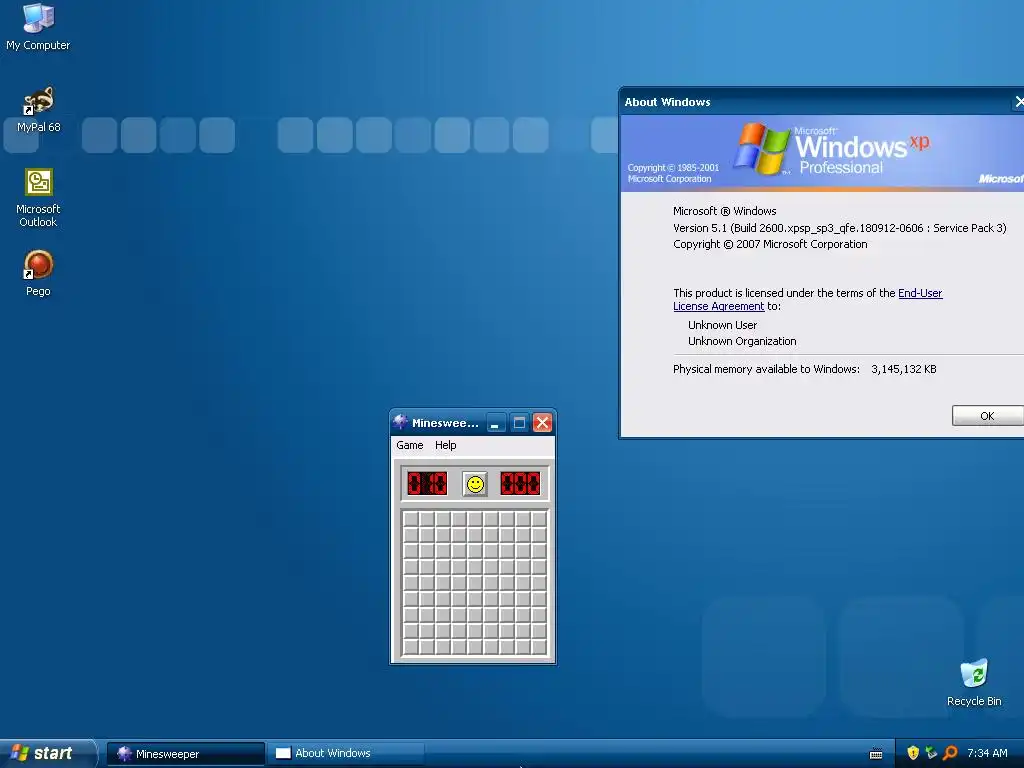This screenshot has height=768, width=1024.
Task: Open the Windows start menu
Action: [47, 753]
